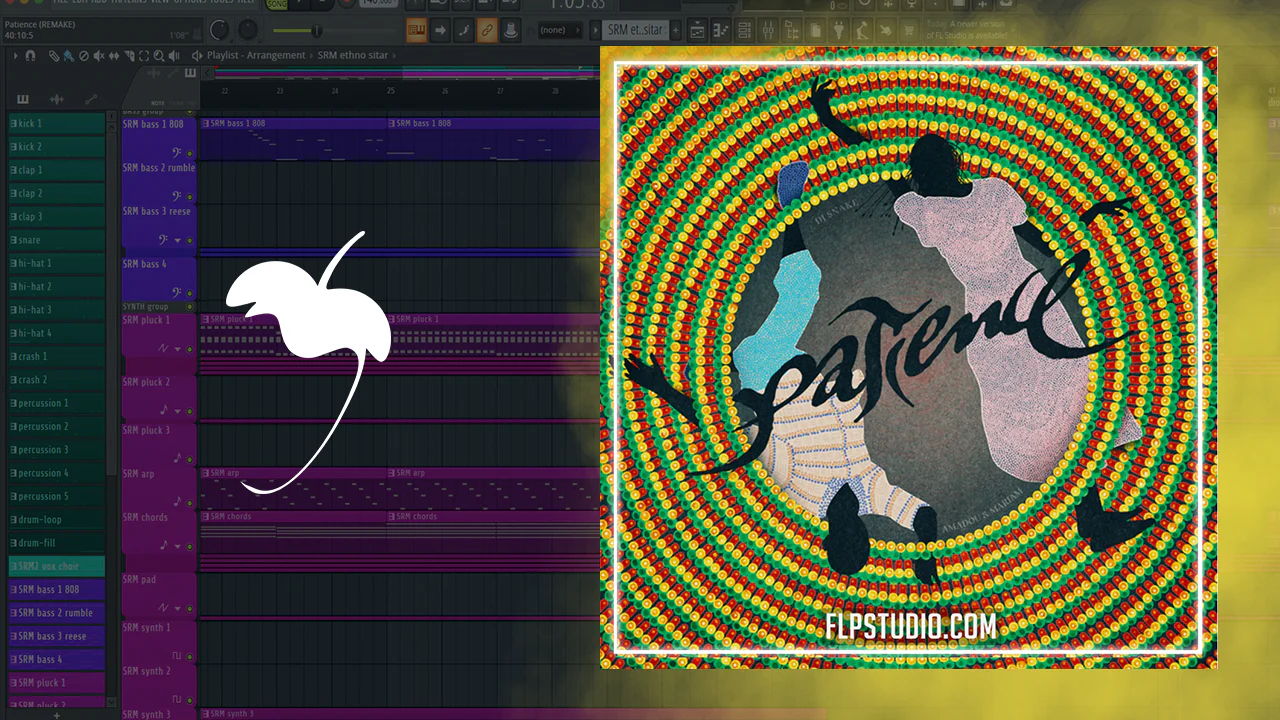Select the playlist Paint brush tool
This screenshot has height=720, width=1280.
[67, 56]
